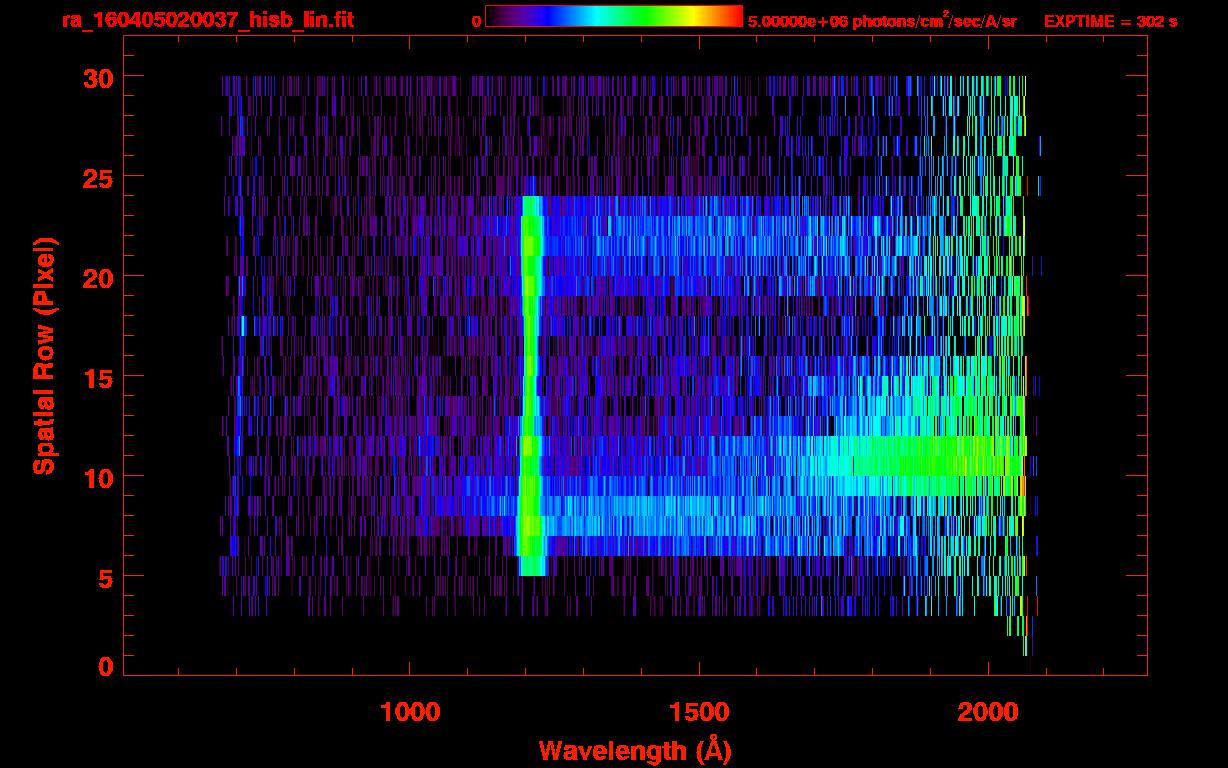The image size is (1228, 768).
Task: Click the x-axis tick label 1500
Action: click(x=699, y=711)
